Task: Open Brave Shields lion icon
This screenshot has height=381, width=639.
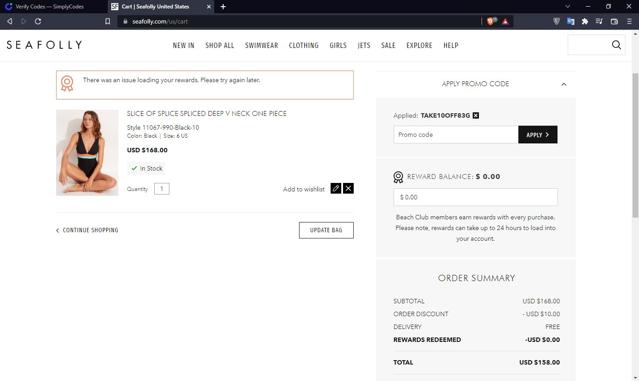Action: (491, 21)
